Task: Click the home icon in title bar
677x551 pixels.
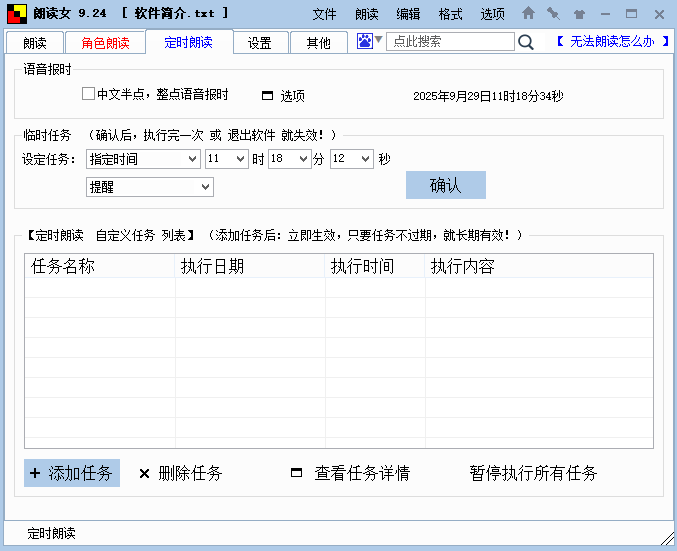Action: (528, 14)
